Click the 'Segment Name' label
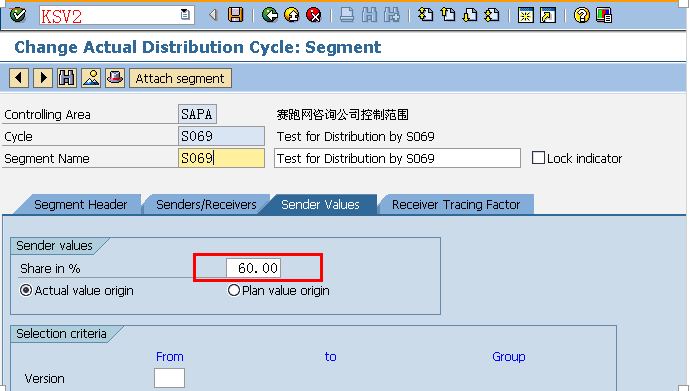Viewport: 690px width, 391px height. click(x=47, y=158)
